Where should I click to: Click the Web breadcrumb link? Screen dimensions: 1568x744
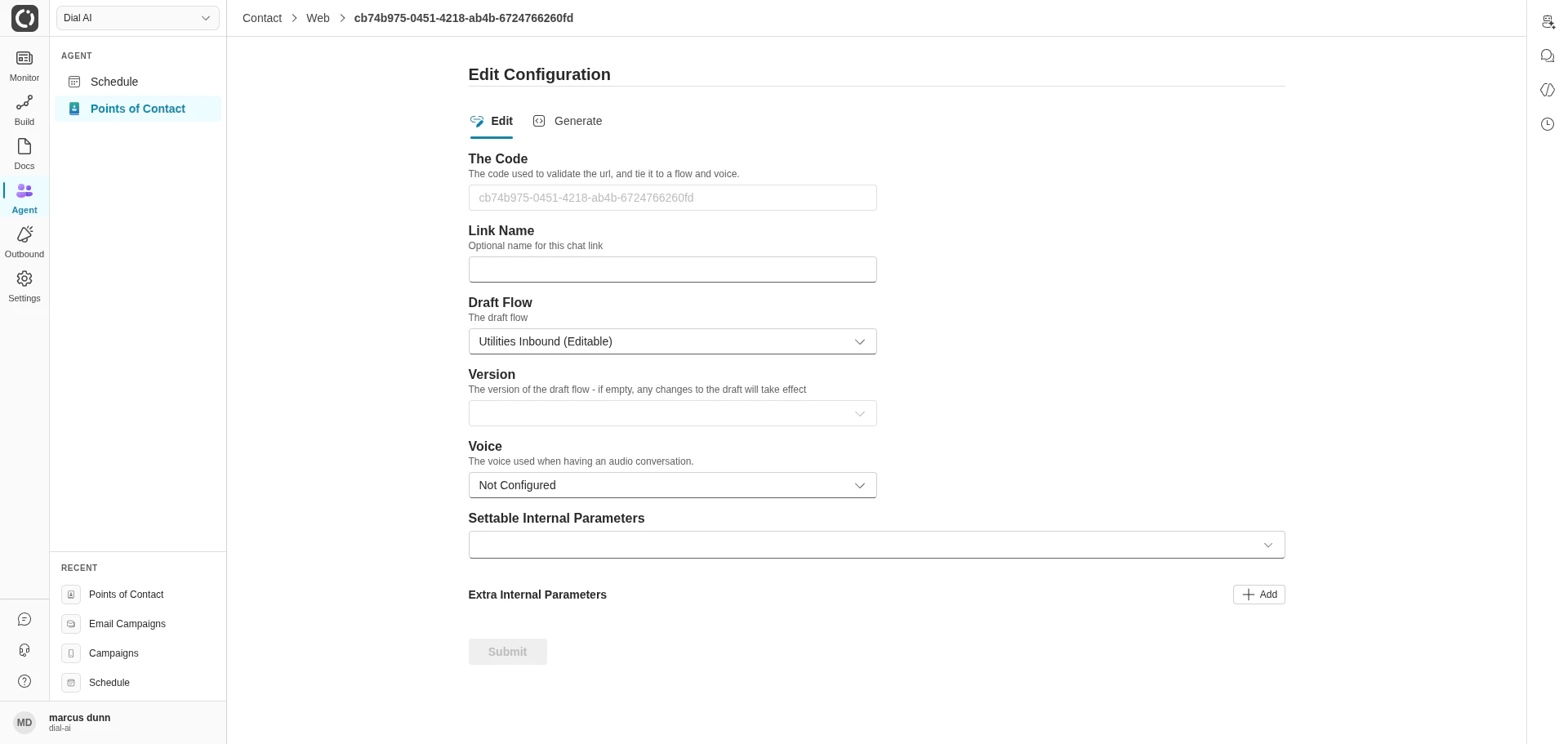point(318,18)
